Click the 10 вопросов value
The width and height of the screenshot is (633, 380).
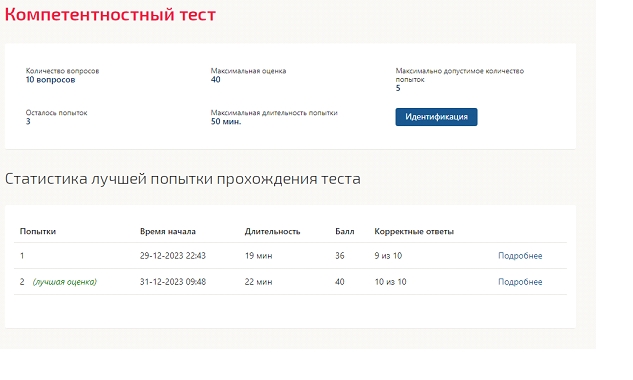[50, 80]
